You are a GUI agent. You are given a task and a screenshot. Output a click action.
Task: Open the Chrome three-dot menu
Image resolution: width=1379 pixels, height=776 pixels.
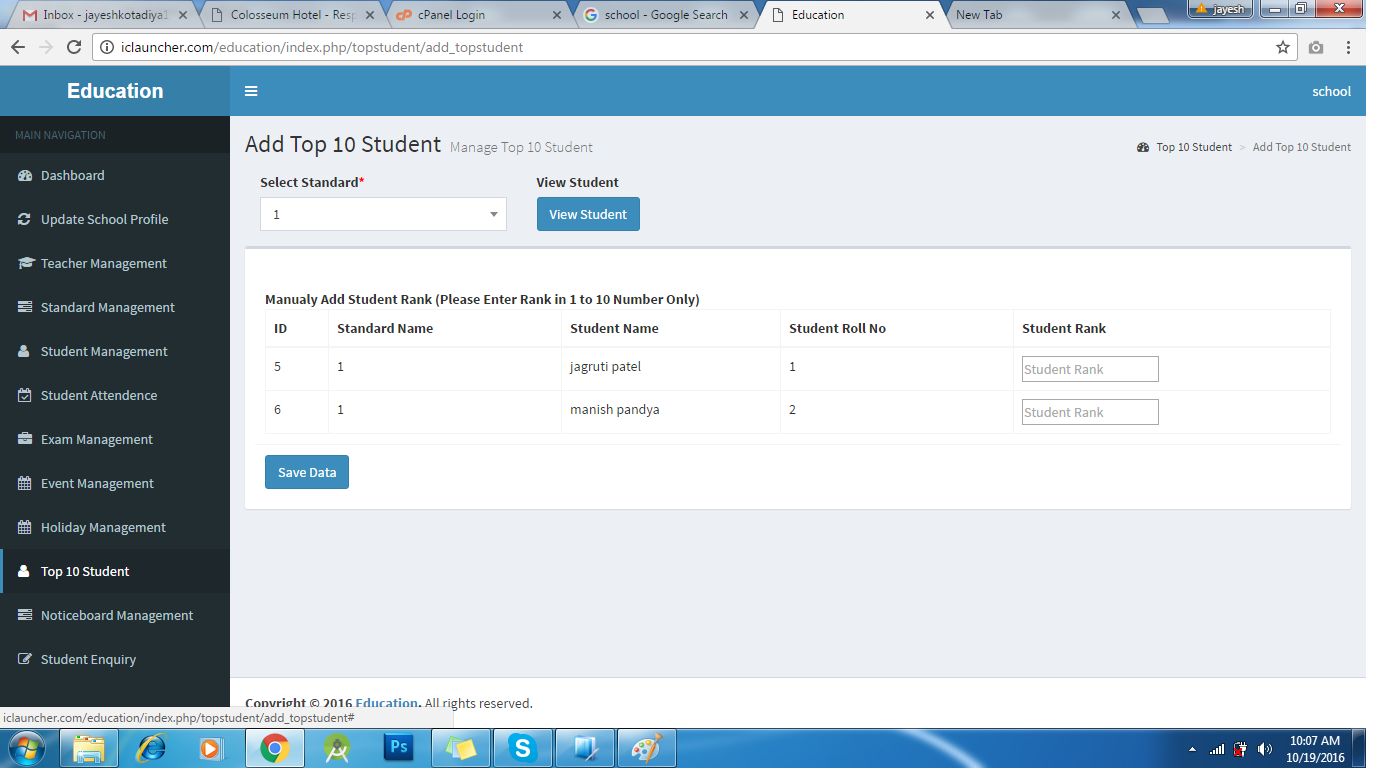click(1349, 47)
